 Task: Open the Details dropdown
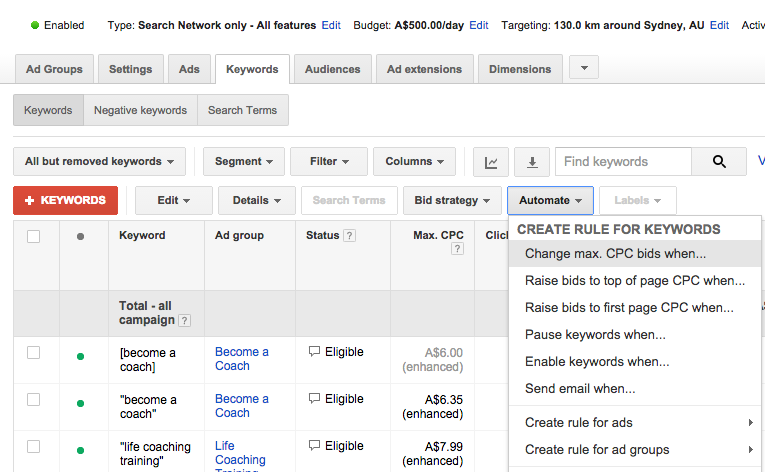coord(257,200)
